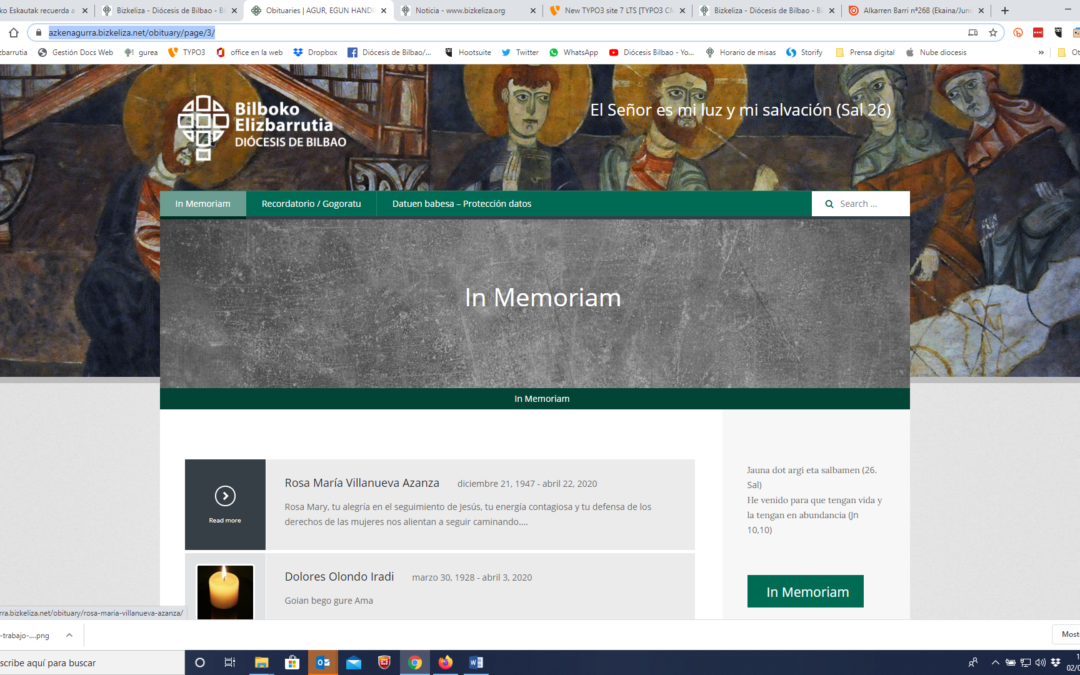Image resolution: width=1080 pixels, height=675 pixels.
Task: Switch to Alkarren Barri nº268 tab
Action: [917, 10]
